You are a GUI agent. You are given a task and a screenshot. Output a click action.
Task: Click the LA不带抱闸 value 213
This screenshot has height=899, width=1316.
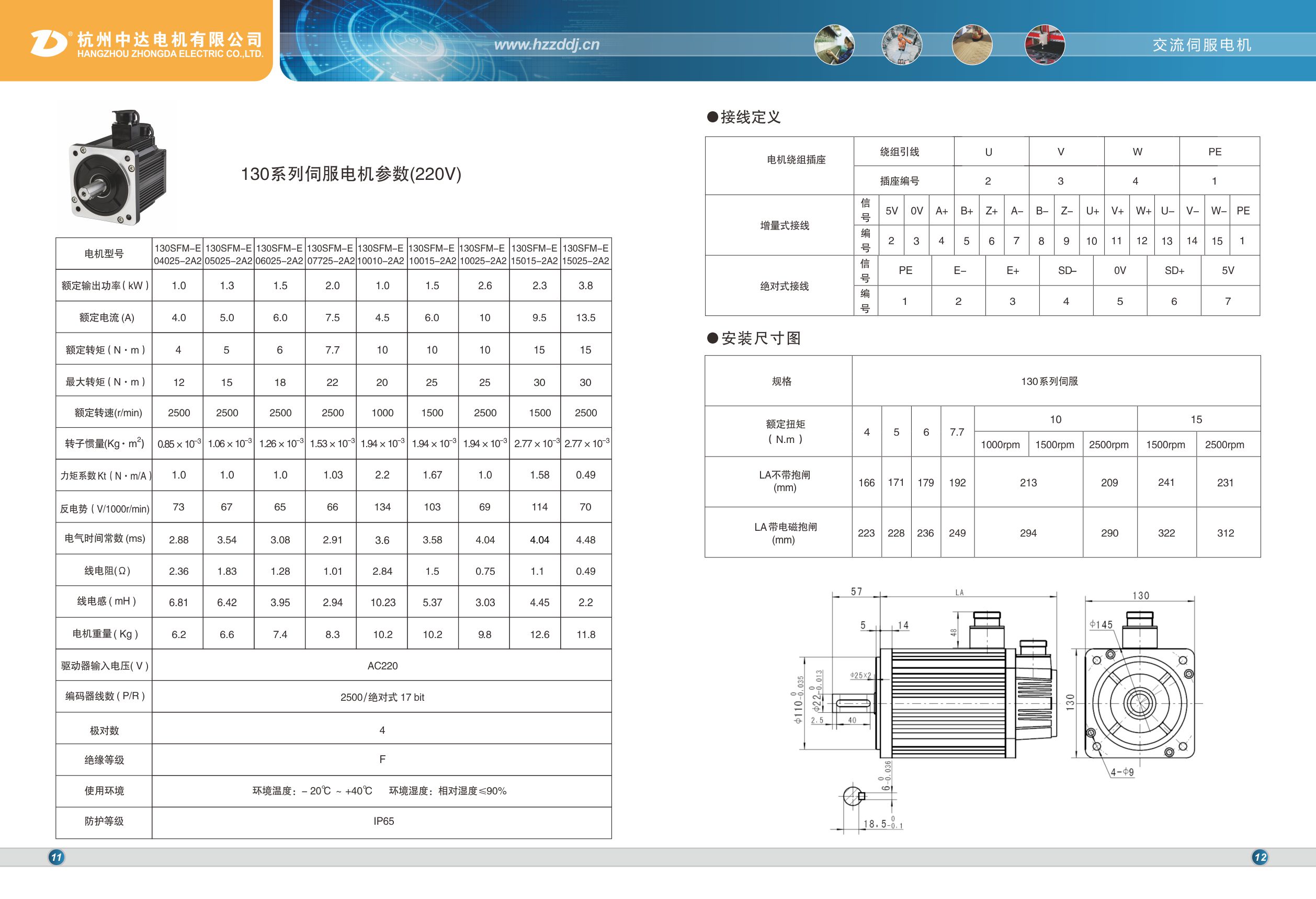coord(1028,483)
